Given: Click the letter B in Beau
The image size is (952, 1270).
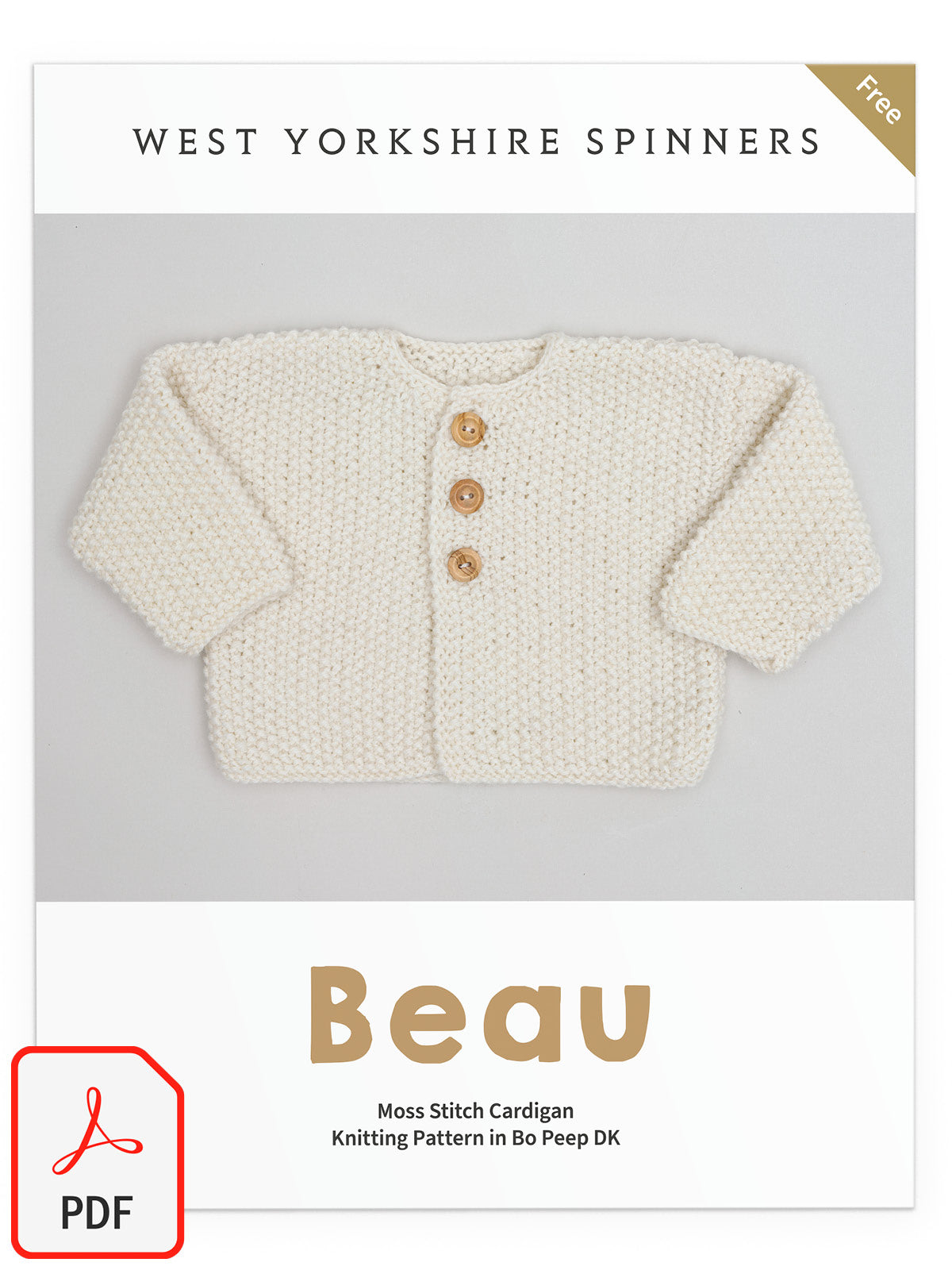Looking at the screenshot, I should (x=341, y=1014).
